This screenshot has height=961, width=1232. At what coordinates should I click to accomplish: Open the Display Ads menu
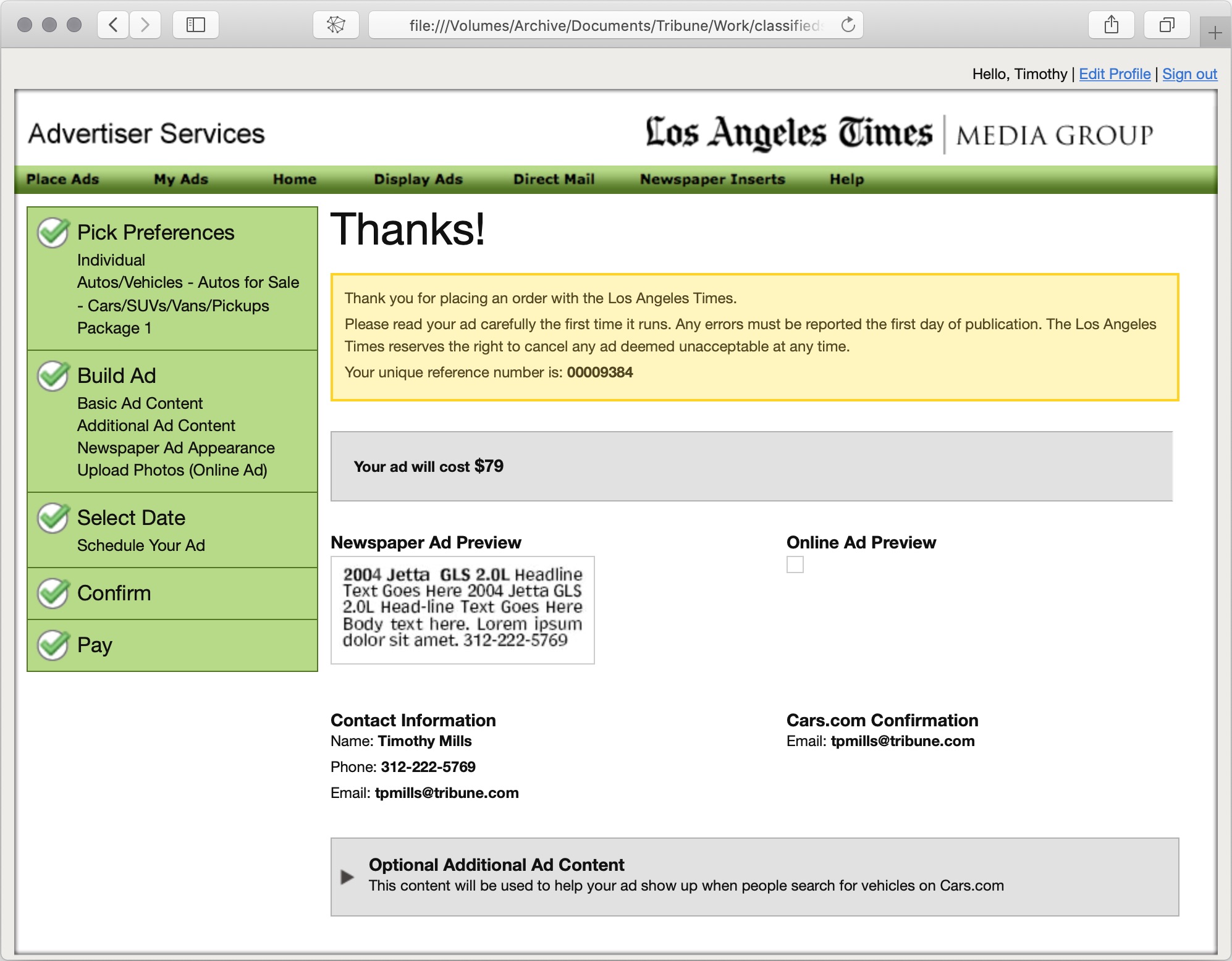pyautogui.click(x=418, y=179)
